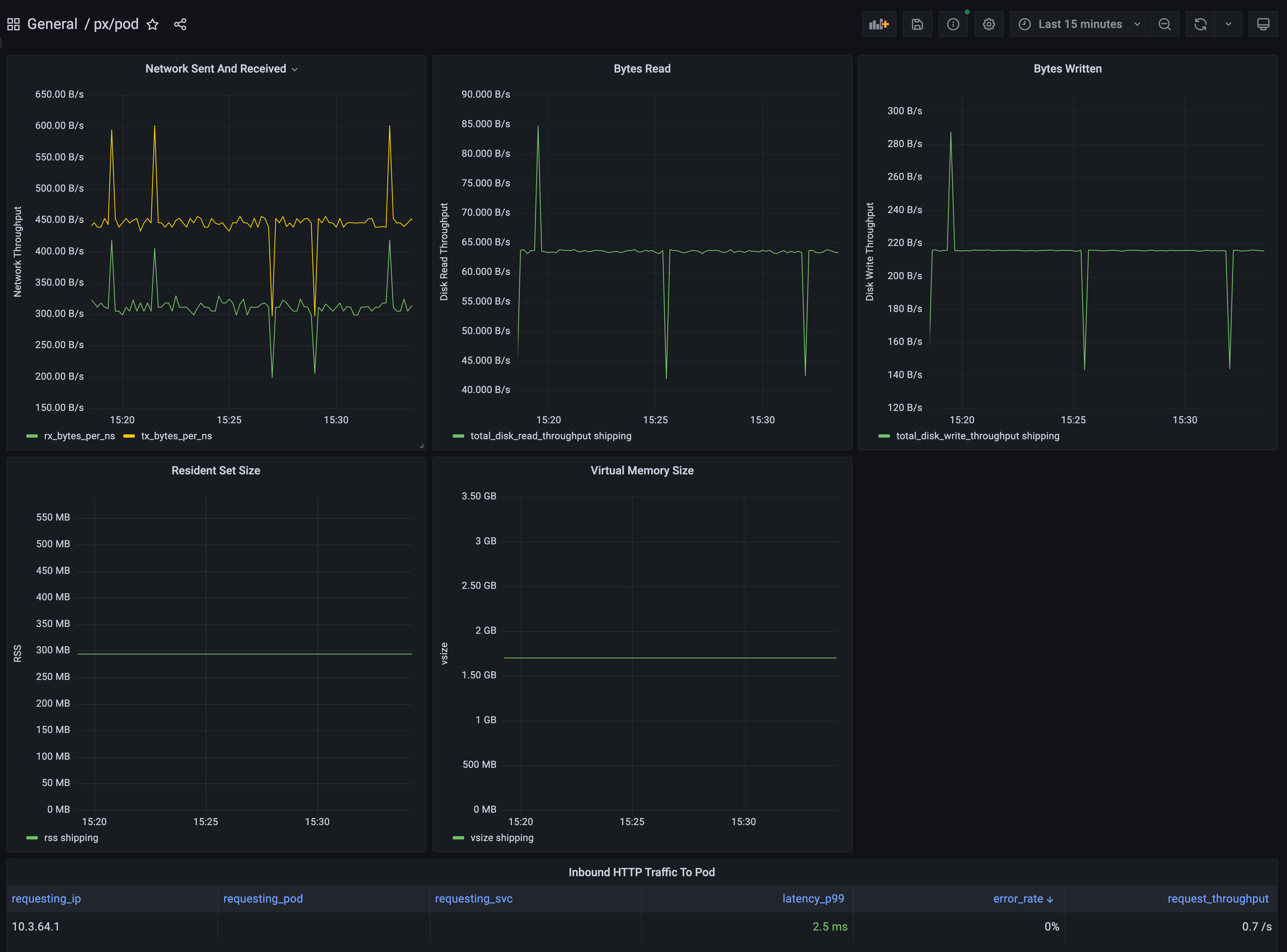
Task: Click the General folder breadcrumb link
Action: (x=52, y=24)
